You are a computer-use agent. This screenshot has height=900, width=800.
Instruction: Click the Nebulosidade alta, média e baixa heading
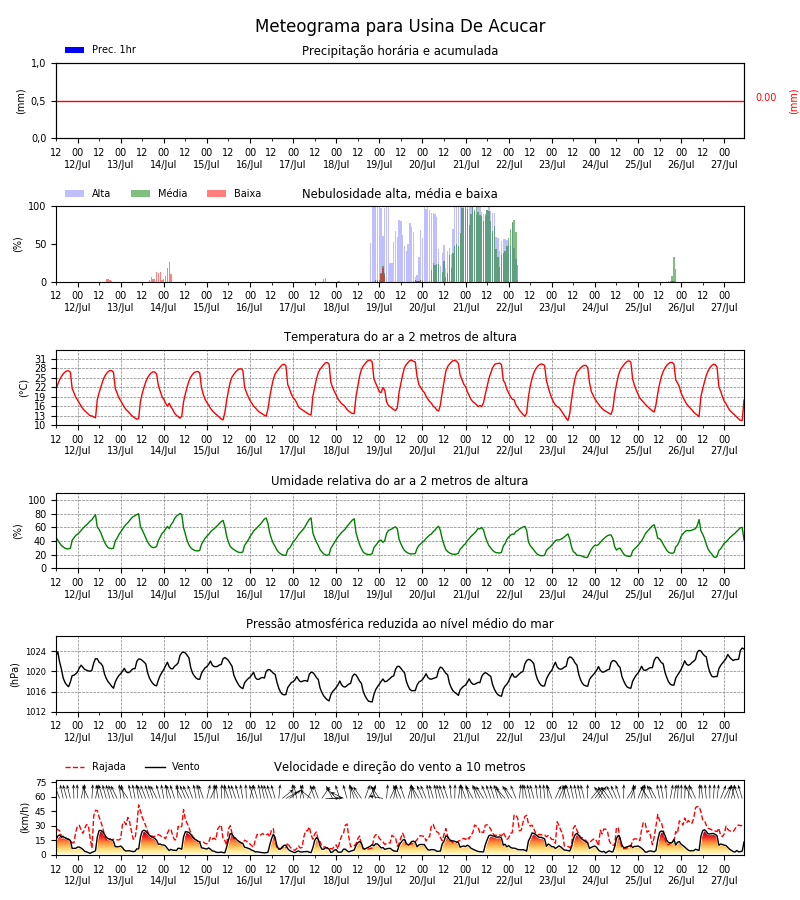click(x=400, y=194)
